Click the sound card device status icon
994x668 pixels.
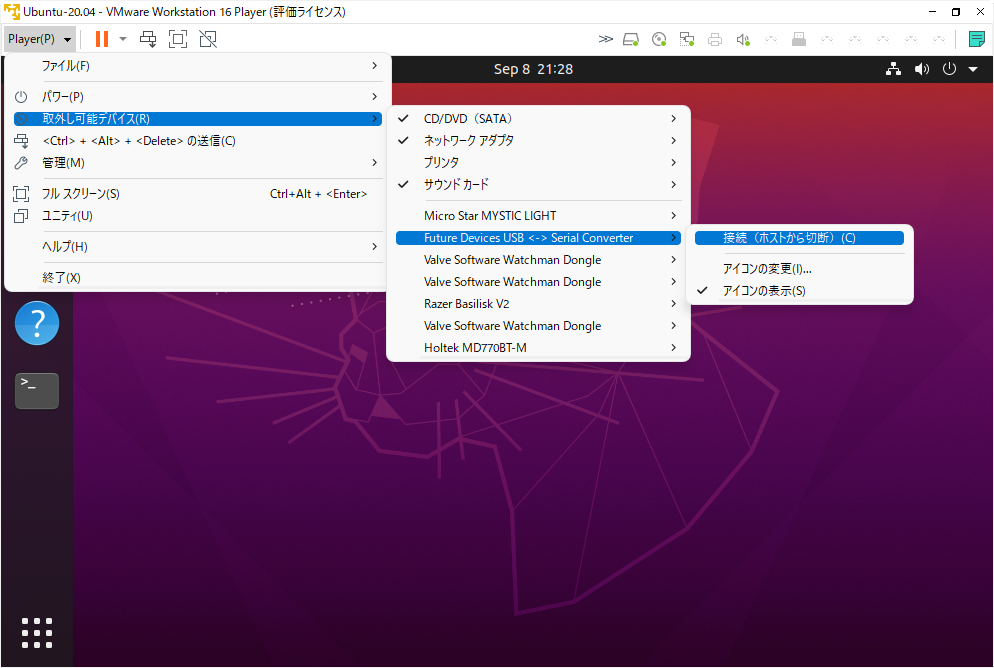click(x=742, y=39)
